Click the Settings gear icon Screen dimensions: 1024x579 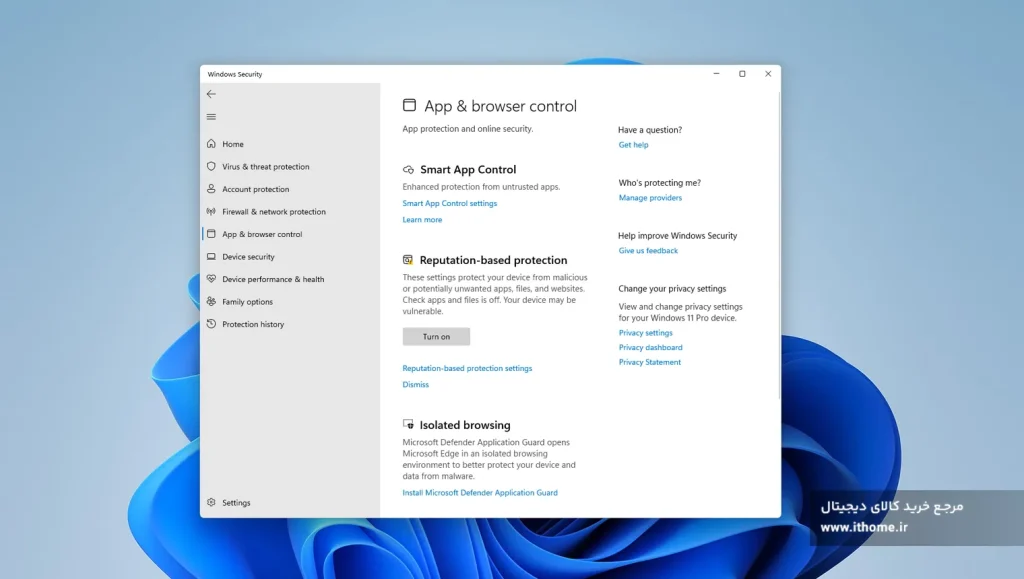point(211,503)
